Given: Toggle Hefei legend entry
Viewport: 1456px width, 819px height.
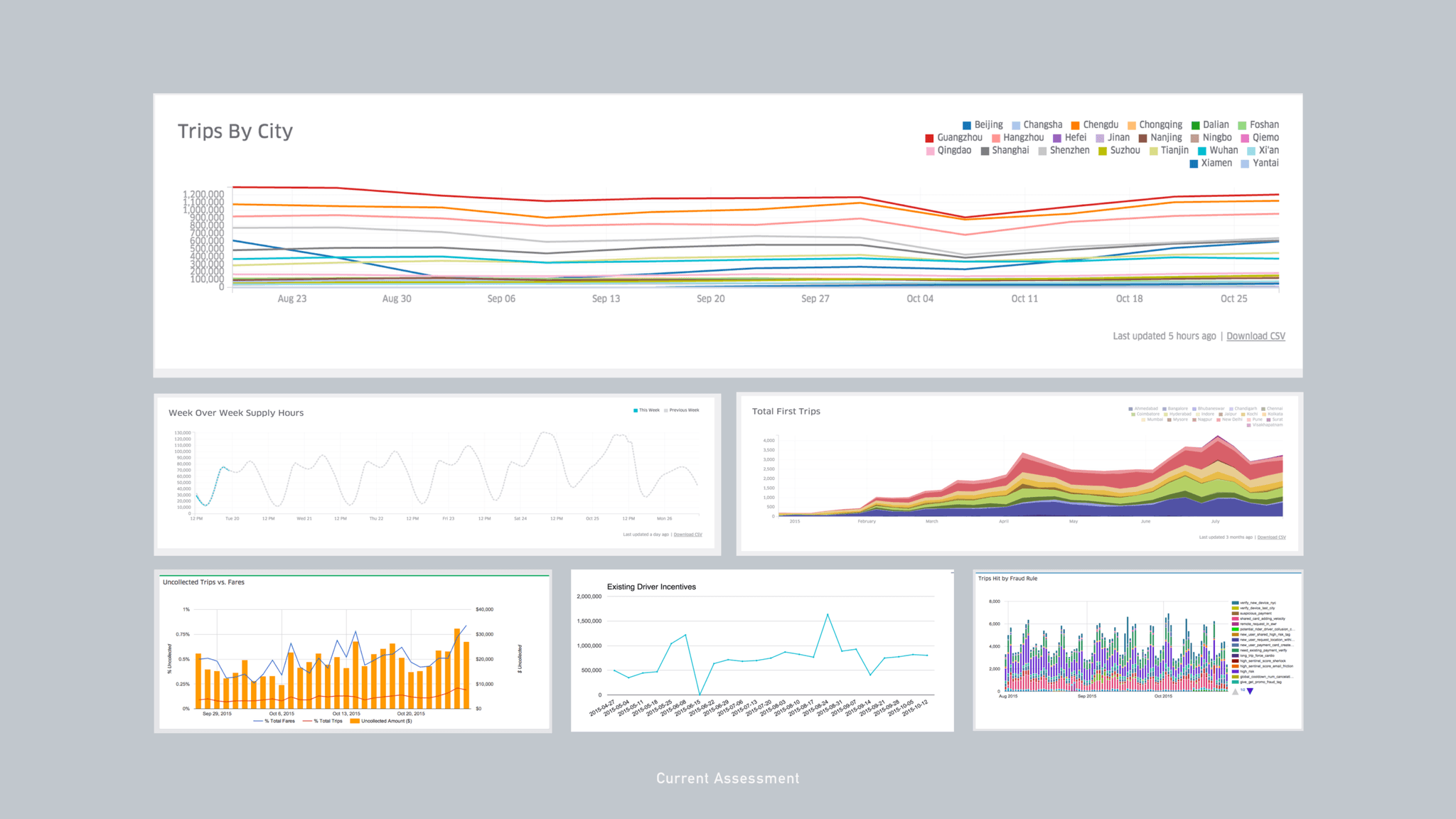Looking at the screenshot, I should pos(1070,137).
